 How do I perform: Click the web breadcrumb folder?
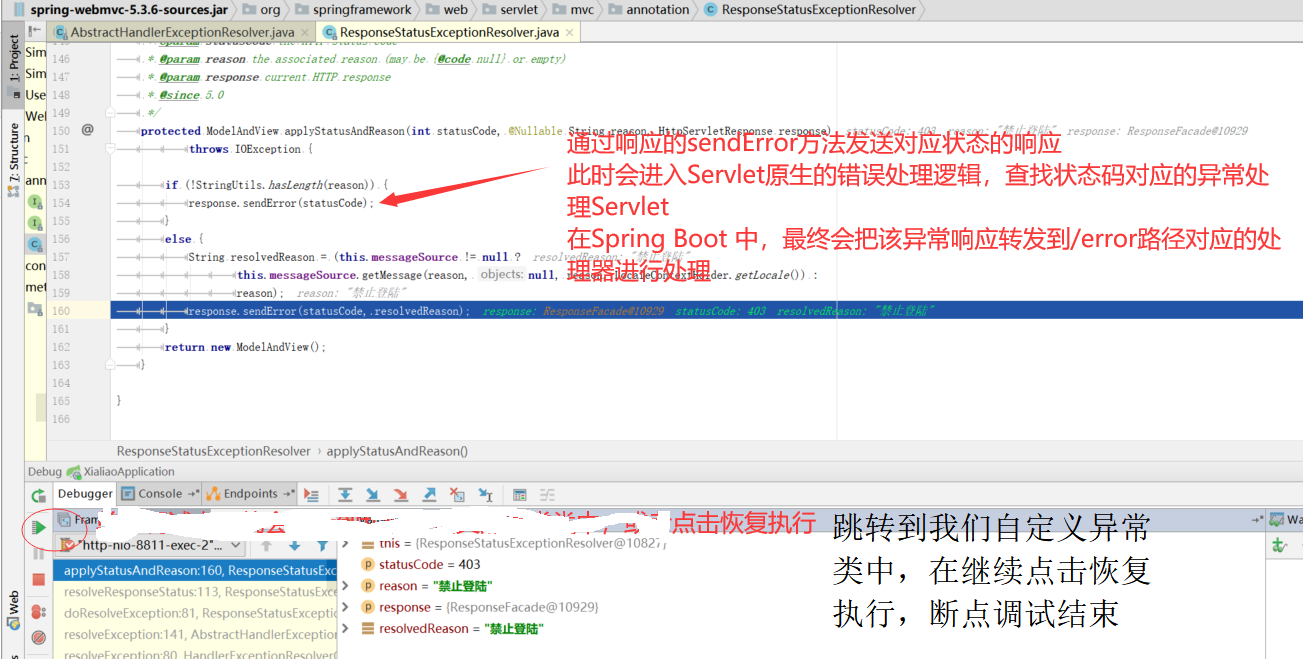pos(446,9)
